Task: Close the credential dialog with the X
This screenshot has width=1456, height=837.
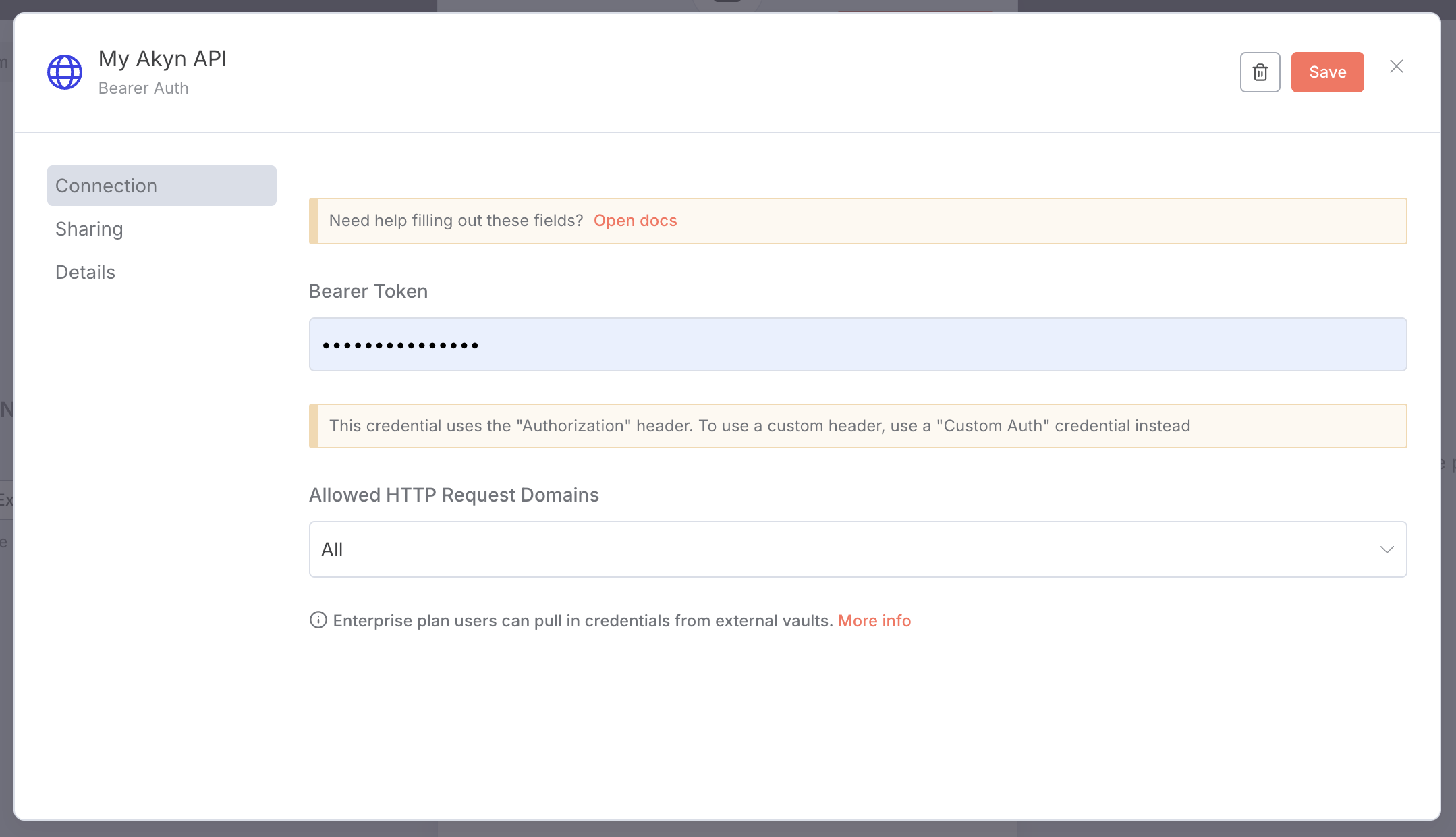Action: pos(1396,65)
